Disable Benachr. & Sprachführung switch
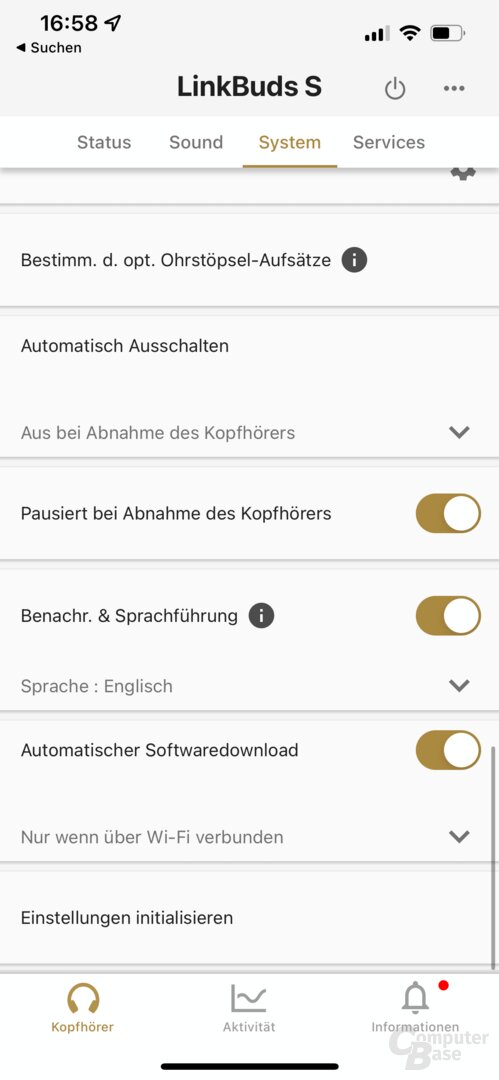 point(448,616)
